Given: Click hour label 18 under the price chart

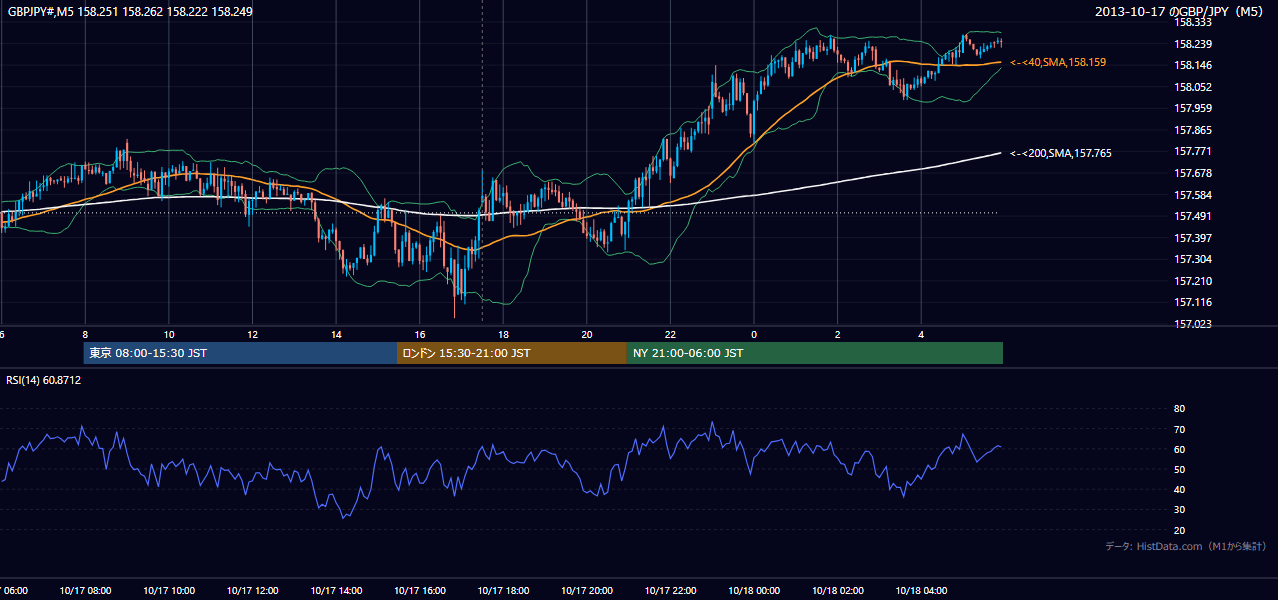Looking at the screenshot, I should (x=503, y=335).
